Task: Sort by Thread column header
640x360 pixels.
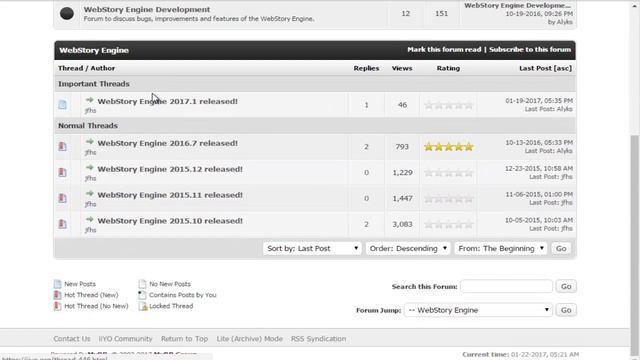Action: click(x=71, y=68)
